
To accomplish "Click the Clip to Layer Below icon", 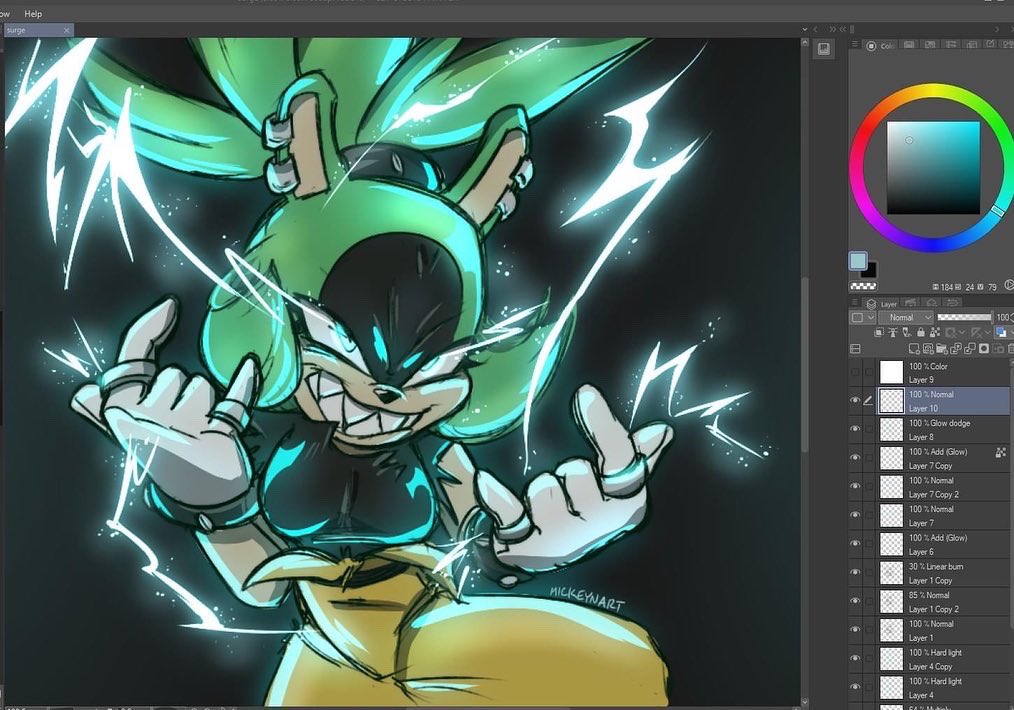I will click(x=879, y=332).
